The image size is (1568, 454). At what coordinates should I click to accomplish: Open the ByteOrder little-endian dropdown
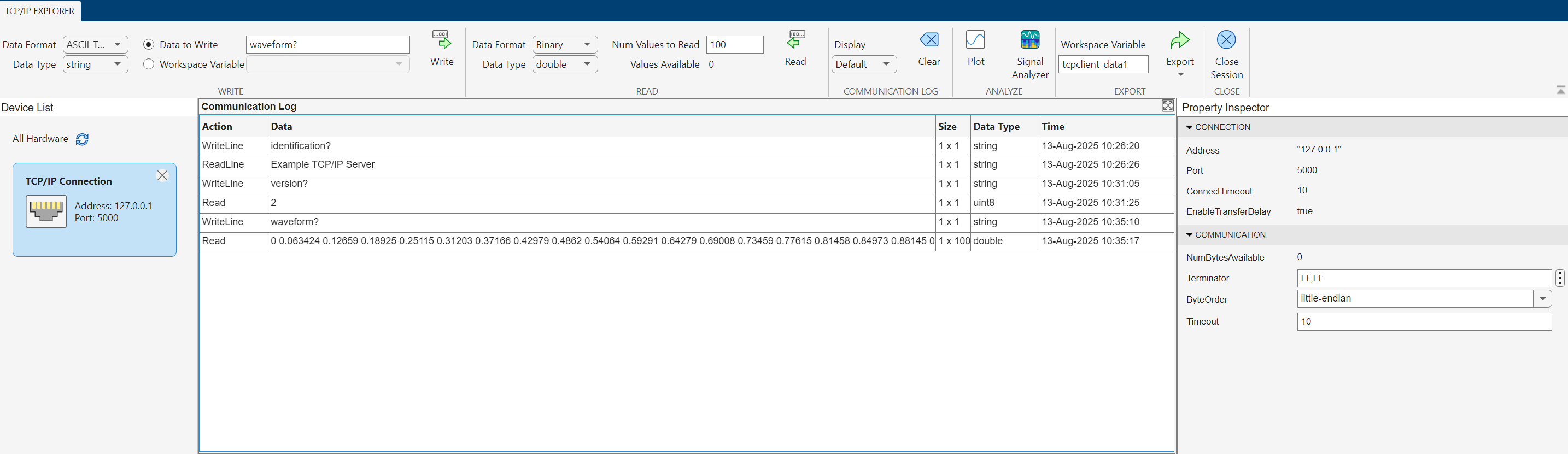[1542, 299]
